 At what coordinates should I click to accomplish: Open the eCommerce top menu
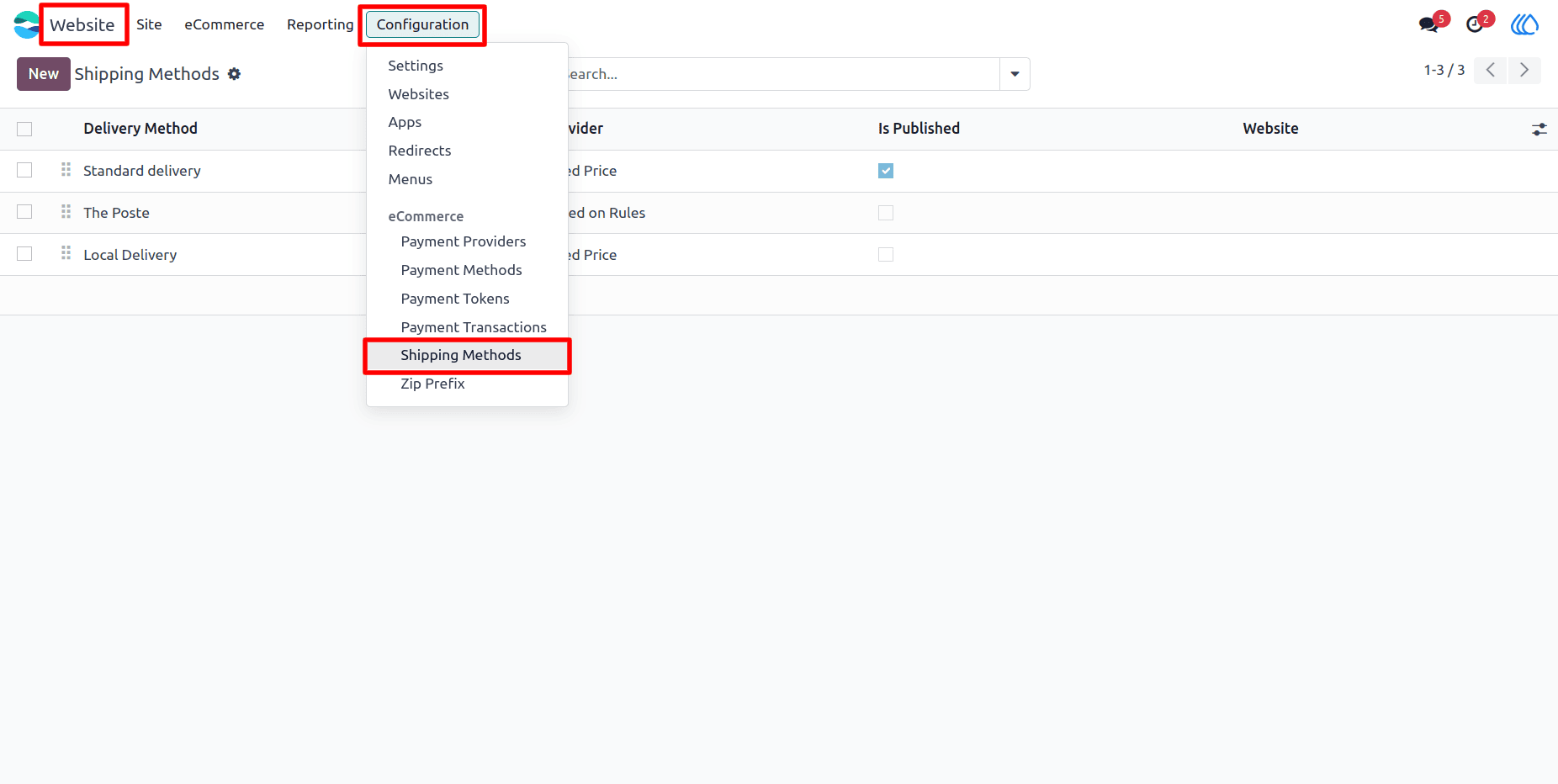point(224,24)
